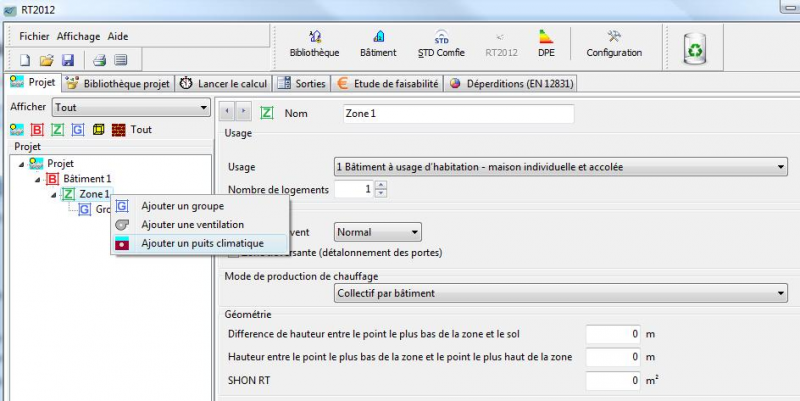Click the green recycle bin icon
The image size is (800, 401).
pos(694,46)
